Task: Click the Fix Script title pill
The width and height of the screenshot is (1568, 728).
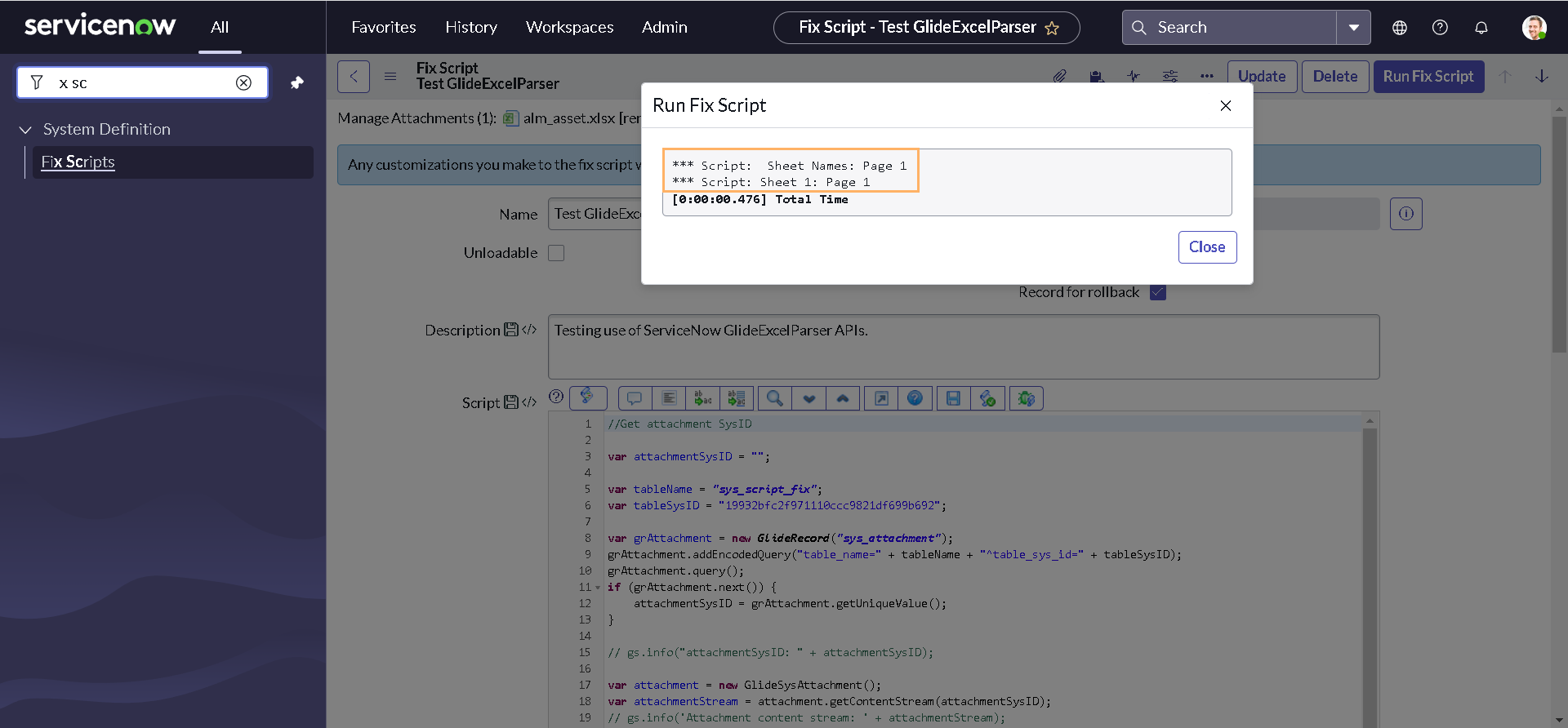Action: tap(926, 27)
